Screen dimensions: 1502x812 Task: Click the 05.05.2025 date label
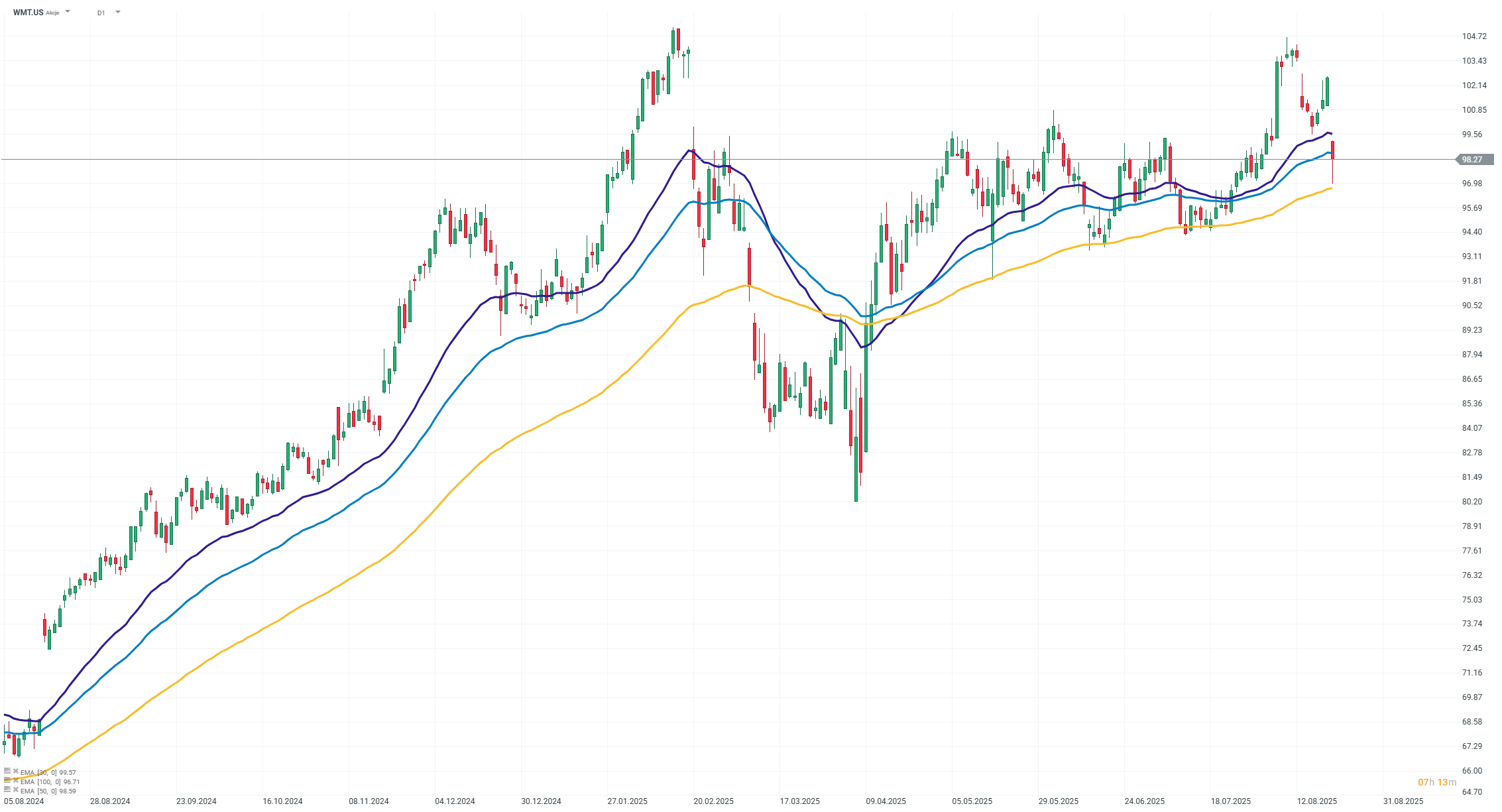click(x=972, y=801)
